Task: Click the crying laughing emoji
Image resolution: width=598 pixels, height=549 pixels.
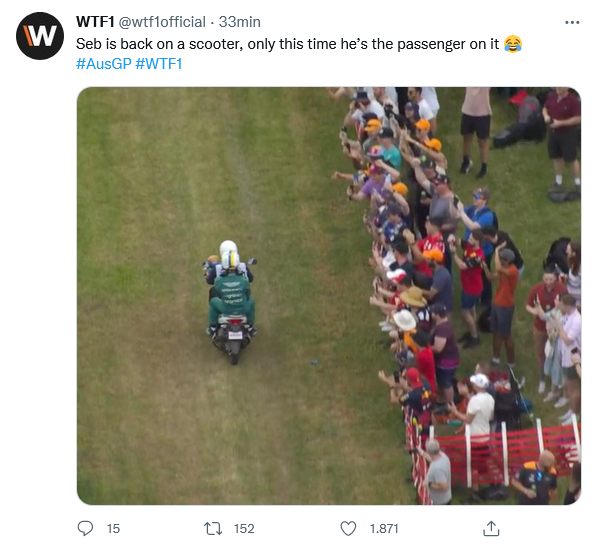Action: [513, 43]
